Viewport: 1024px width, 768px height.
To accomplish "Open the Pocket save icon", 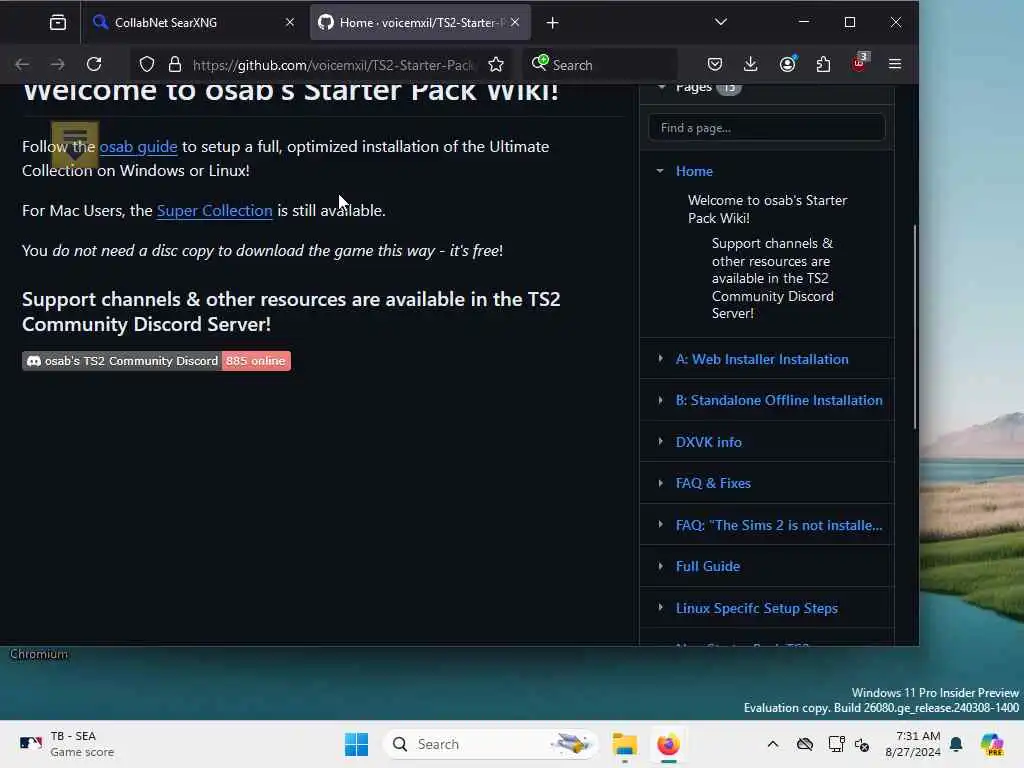I will click(715, 64).
